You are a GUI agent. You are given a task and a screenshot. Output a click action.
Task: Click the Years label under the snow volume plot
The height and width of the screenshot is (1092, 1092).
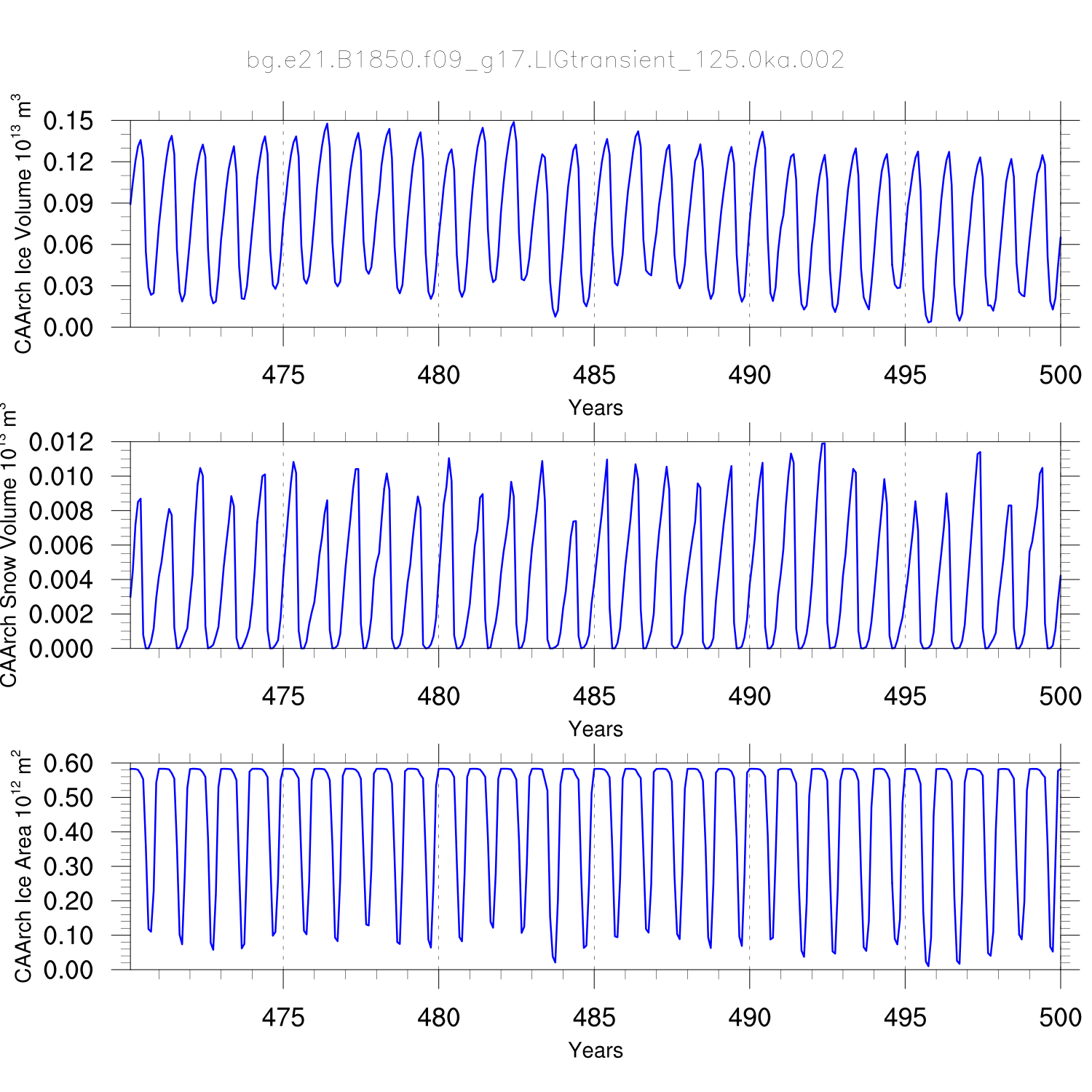pyautogui.click(x=596, y=729)
